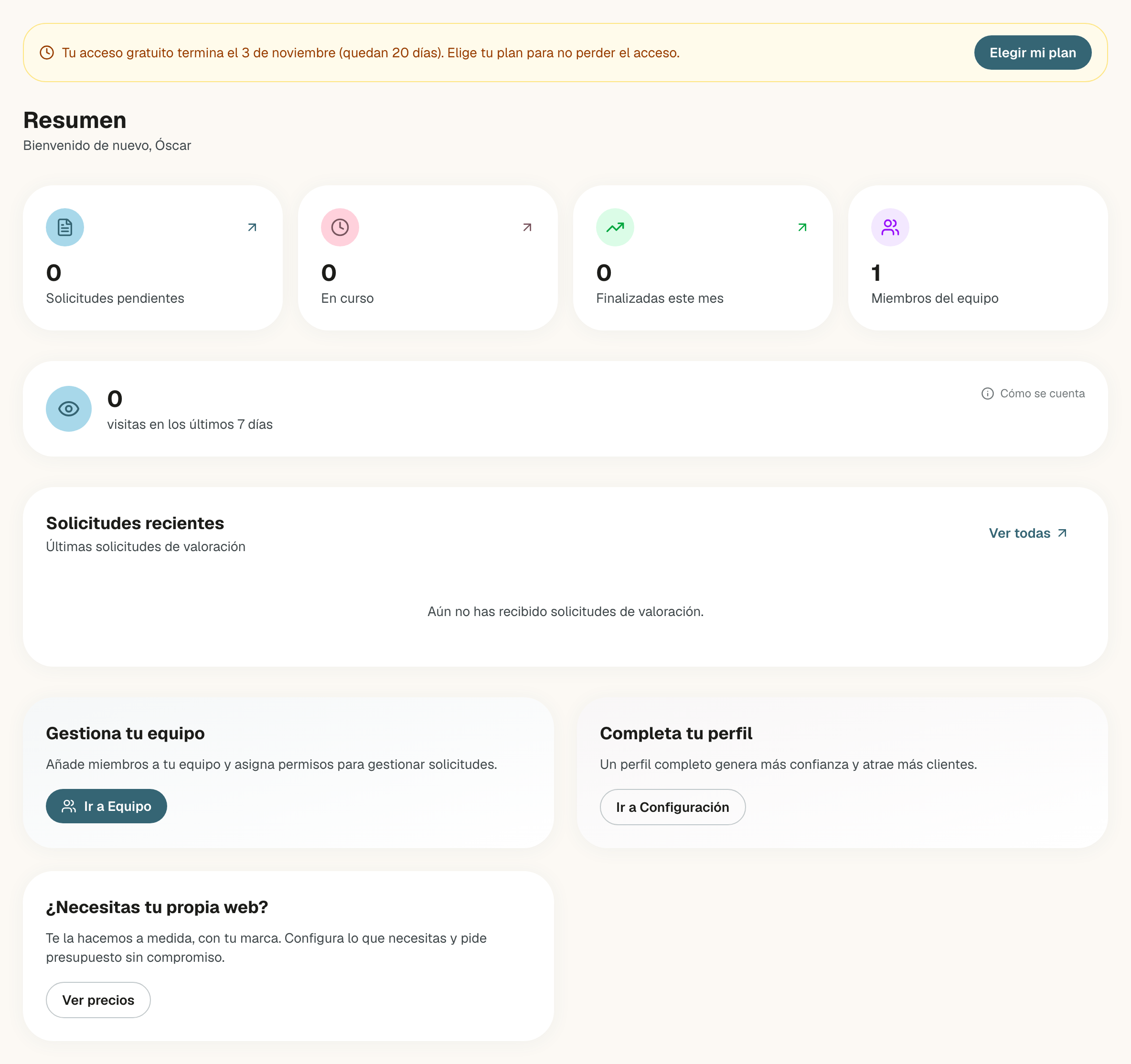Click the 'visitas en los últimos 7 días' text

click(190, 425)
